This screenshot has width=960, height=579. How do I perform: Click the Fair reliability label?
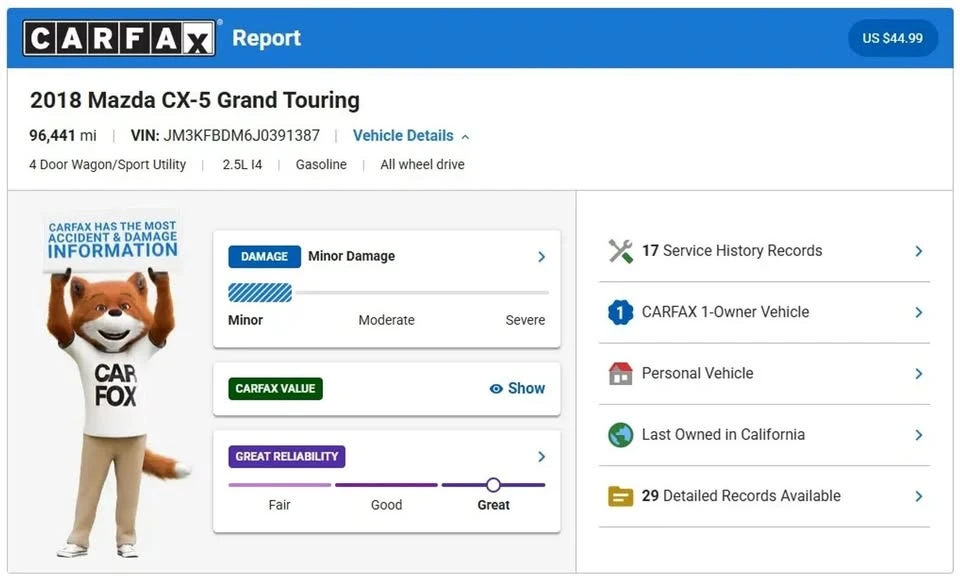coord(279,505)
